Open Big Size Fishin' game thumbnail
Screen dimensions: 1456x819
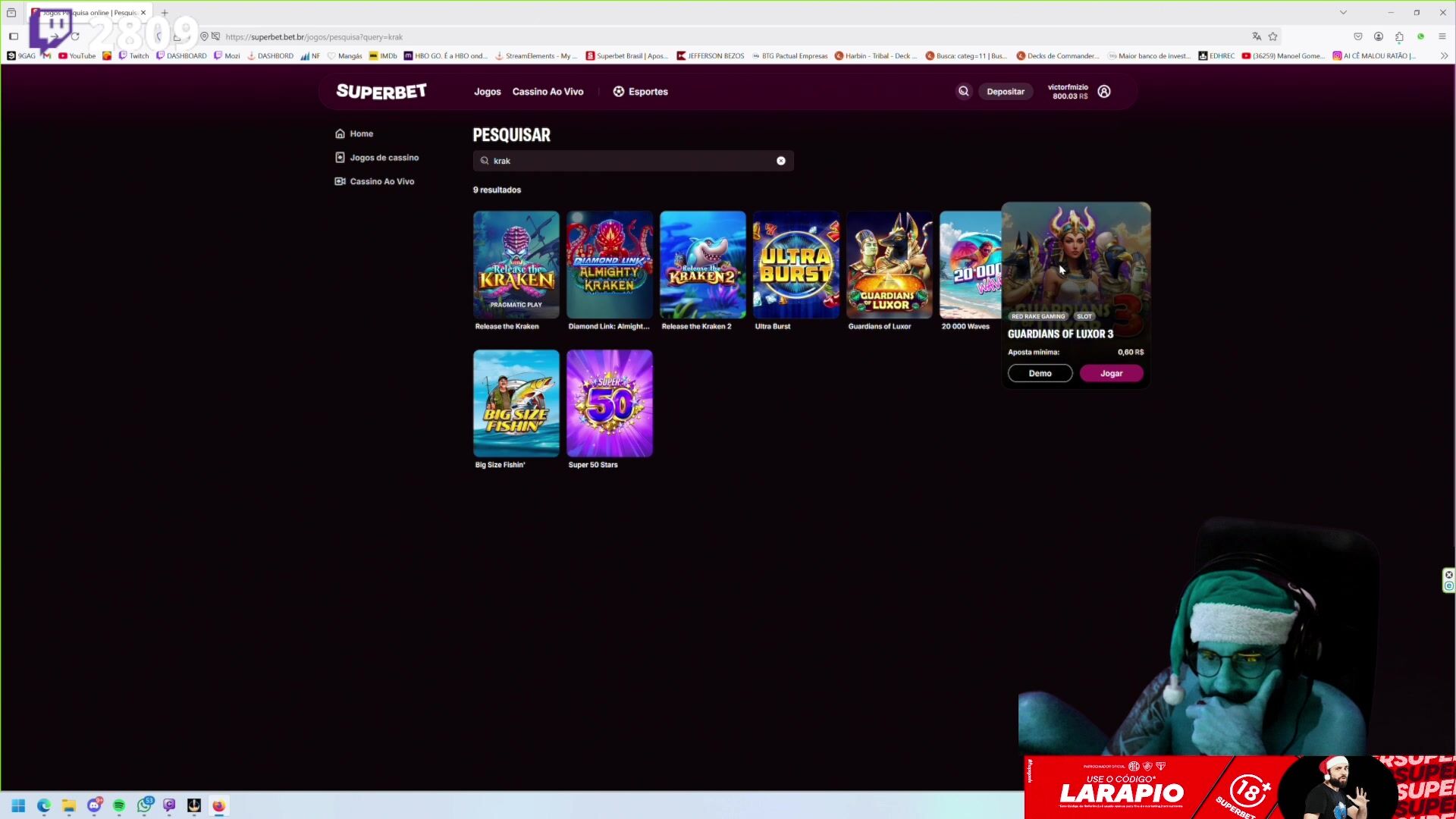(x=516, y=403)
